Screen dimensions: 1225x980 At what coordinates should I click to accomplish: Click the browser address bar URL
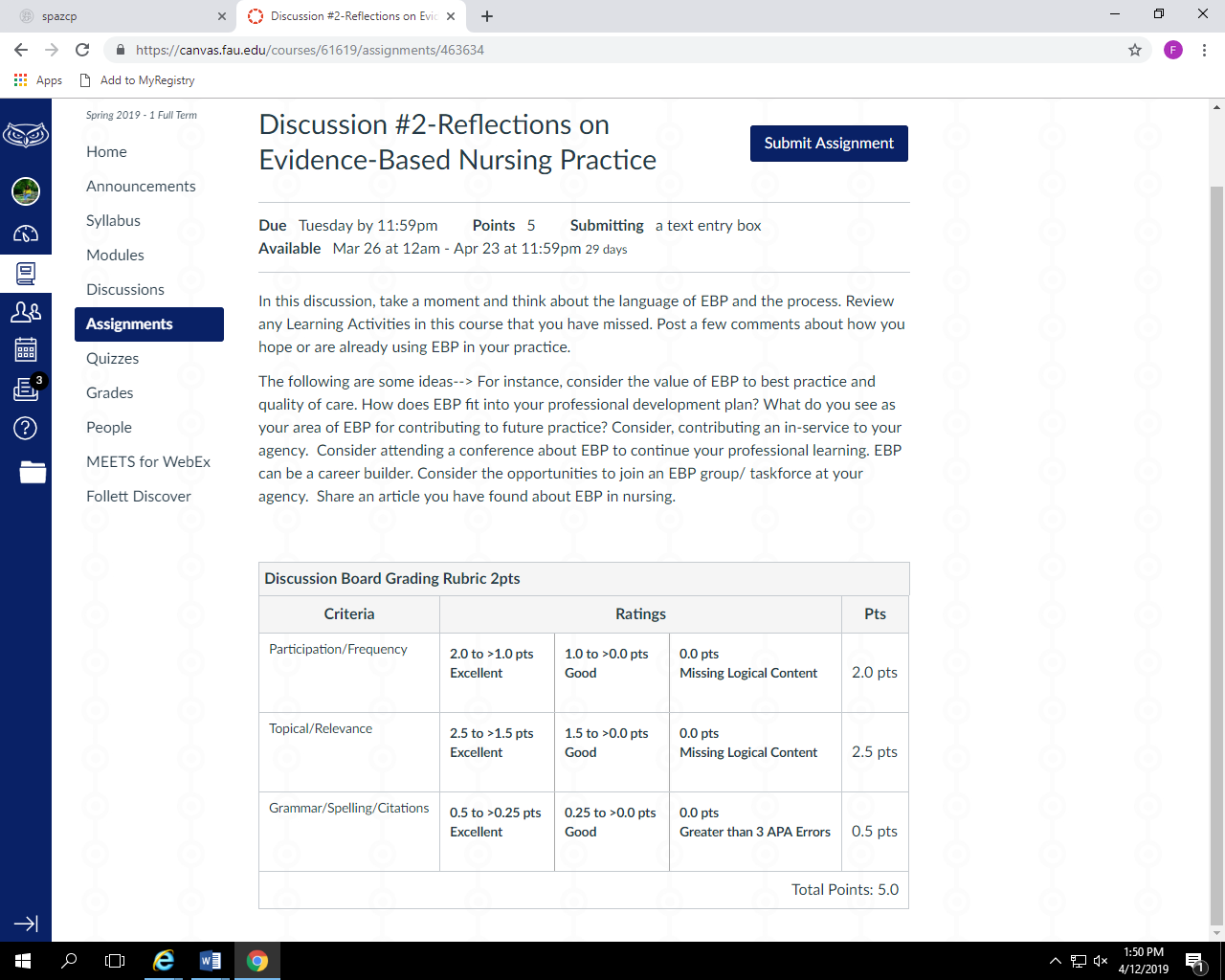310,50
